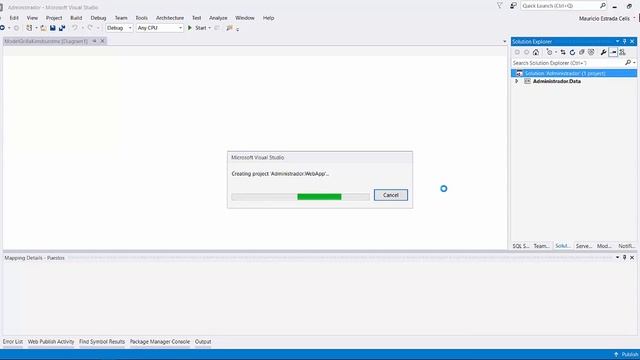Click the green progress bar in dialog
640x360 pixels.
319,197
